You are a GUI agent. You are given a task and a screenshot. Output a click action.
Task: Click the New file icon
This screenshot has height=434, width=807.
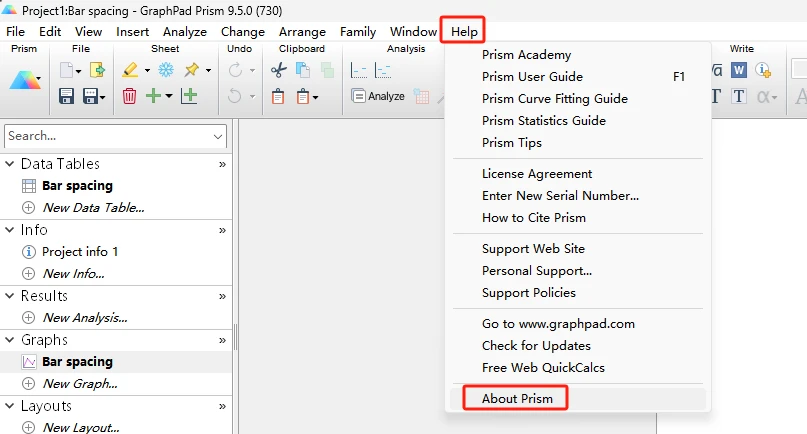66,70
